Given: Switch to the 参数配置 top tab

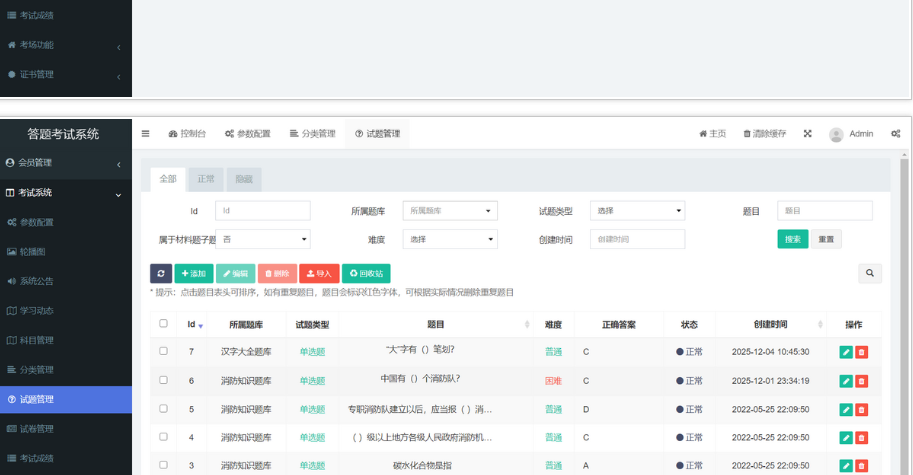Looking at the screenshot, I should 247,133.
